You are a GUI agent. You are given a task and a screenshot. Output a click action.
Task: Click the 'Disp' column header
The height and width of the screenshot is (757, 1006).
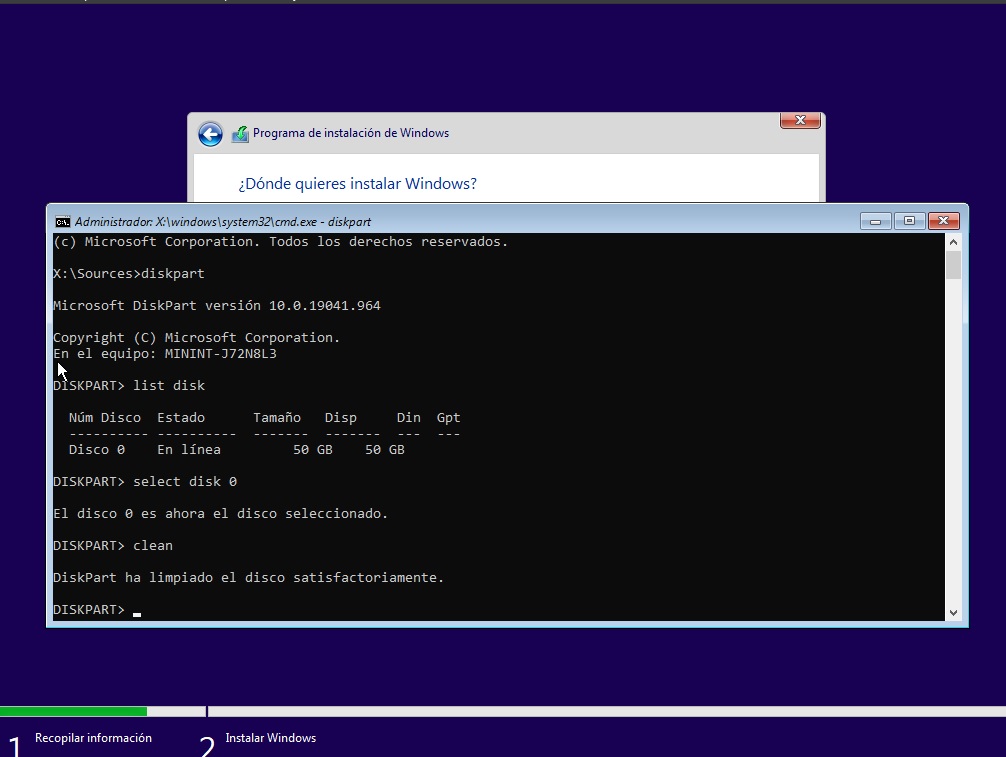(x=341, y=418)
